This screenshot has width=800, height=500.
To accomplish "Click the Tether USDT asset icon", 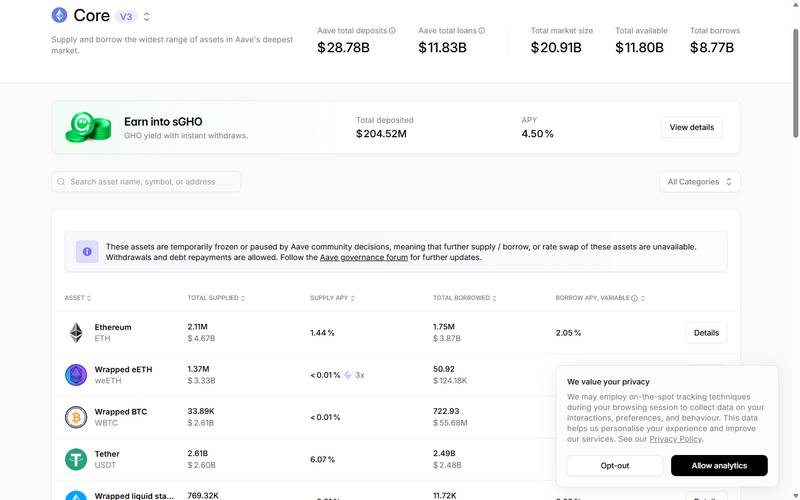I will [76, 459].
